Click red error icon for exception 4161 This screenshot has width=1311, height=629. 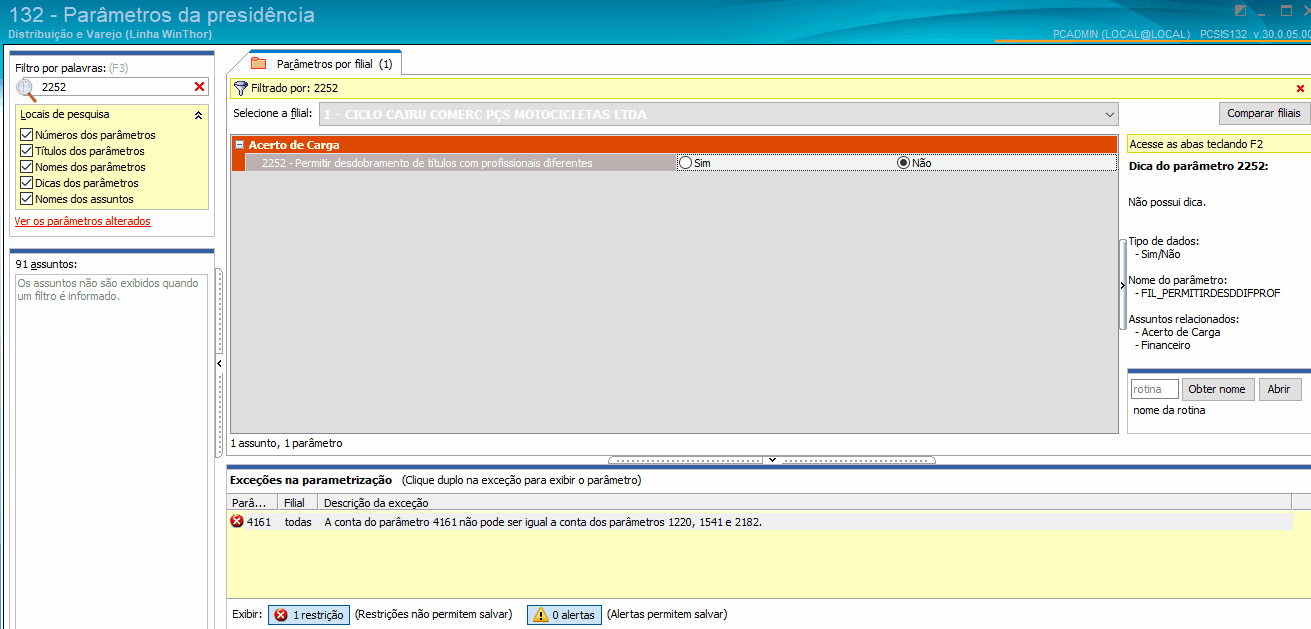point(237,521)
